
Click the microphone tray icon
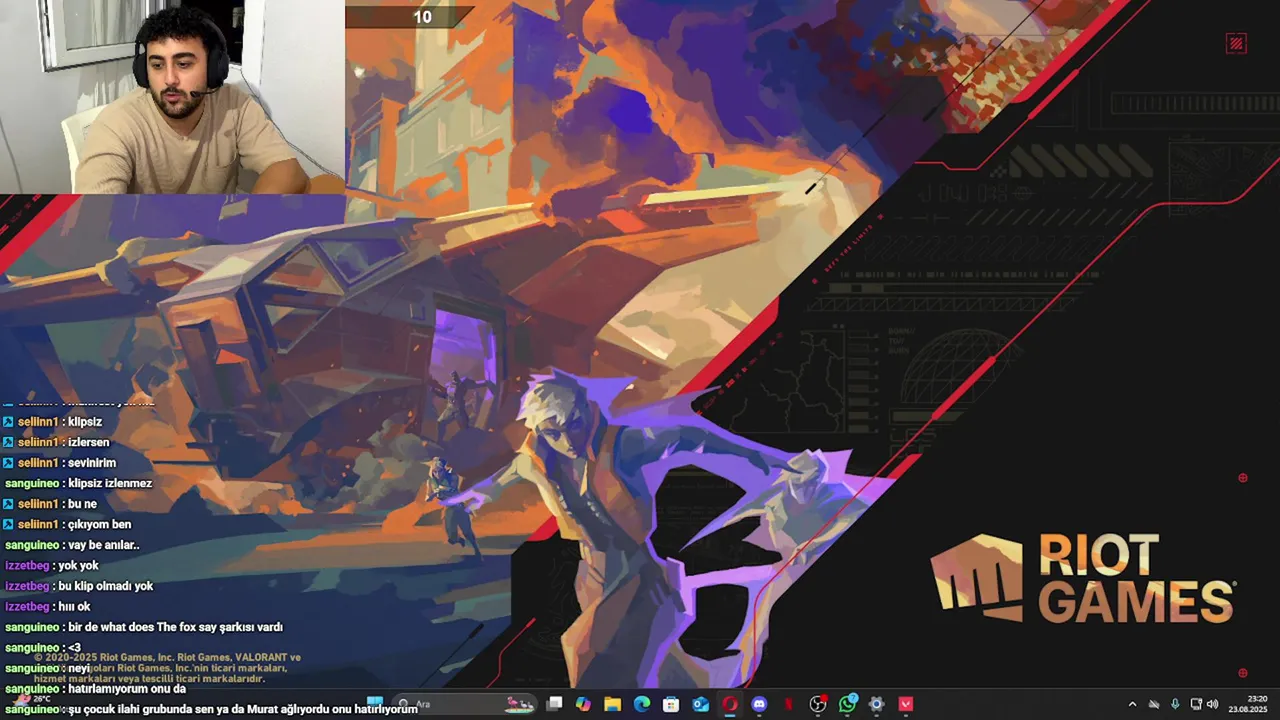click(x=1175, y=704)
